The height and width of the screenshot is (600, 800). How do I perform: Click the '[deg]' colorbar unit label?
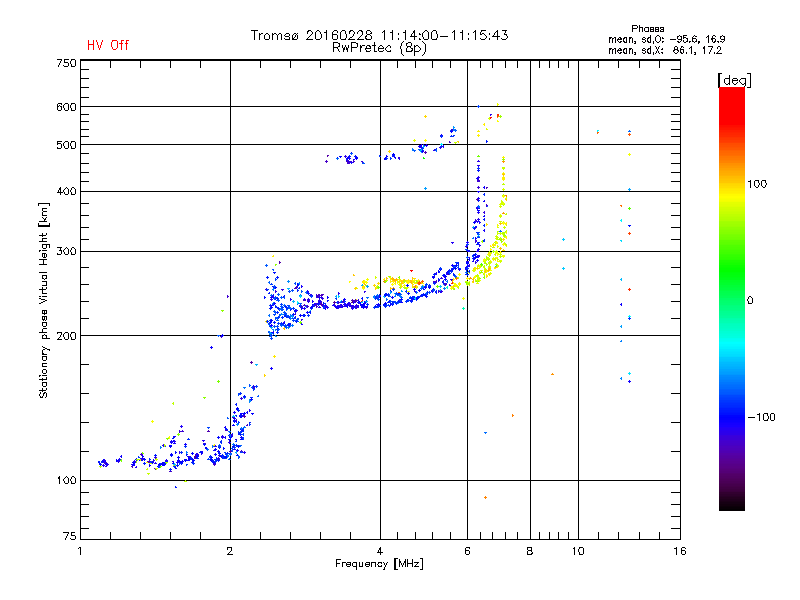pos(734,80)
